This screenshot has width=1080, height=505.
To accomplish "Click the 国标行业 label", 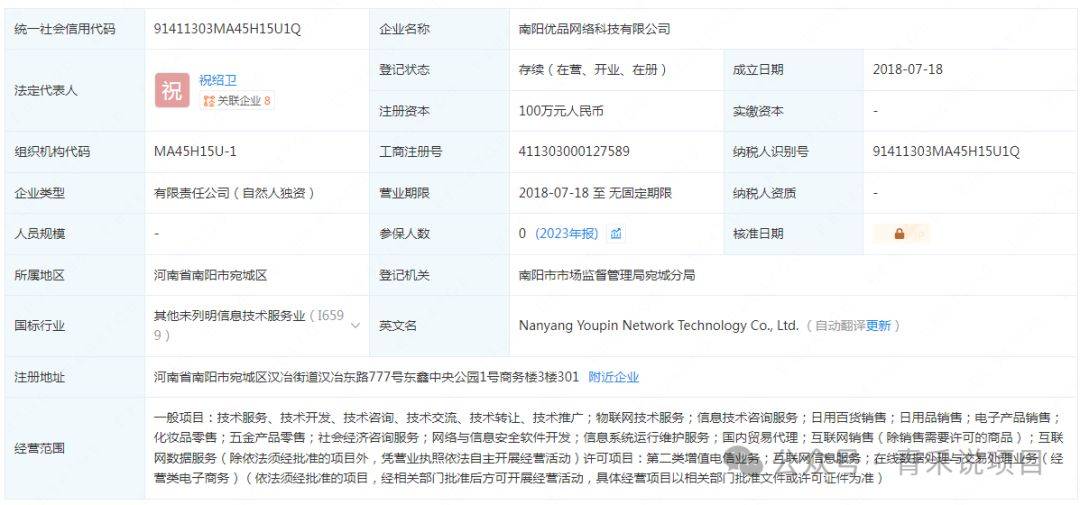I will pyautogui.click(x=40, y=325).
